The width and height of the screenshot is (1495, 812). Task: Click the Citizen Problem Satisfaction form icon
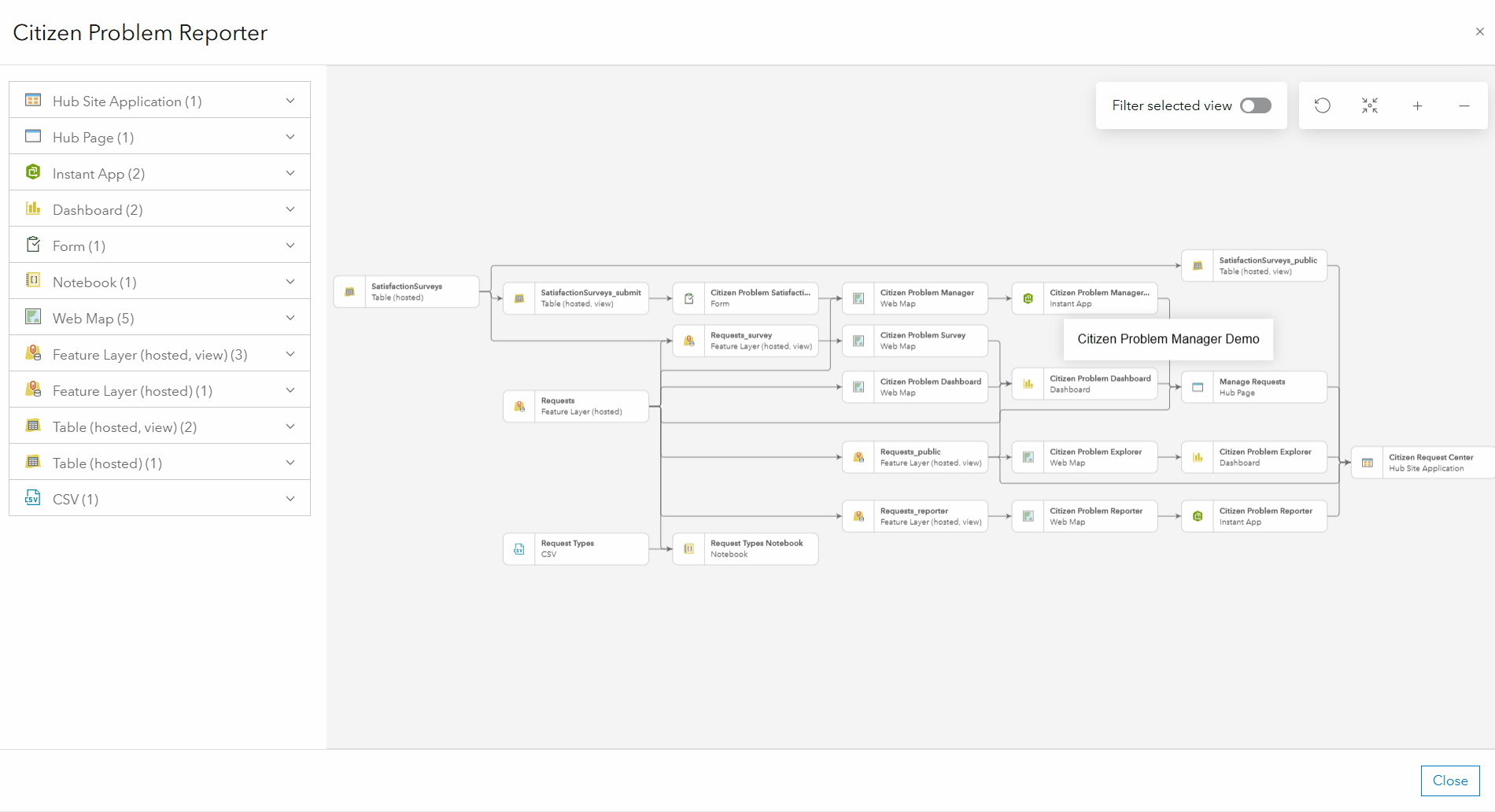point(689,298)
